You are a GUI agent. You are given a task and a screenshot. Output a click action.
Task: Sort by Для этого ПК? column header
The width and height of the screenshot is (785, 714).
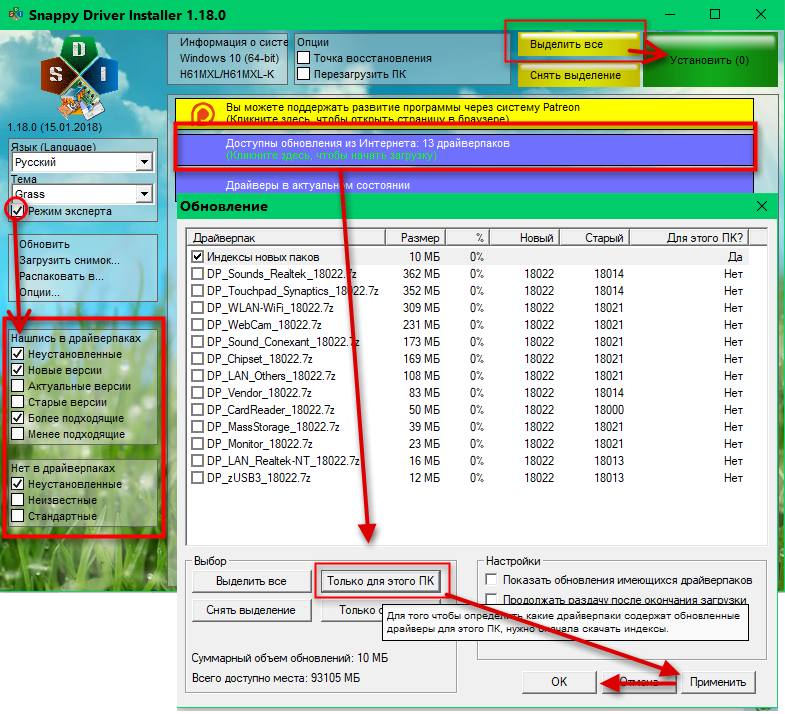point(689,238)
